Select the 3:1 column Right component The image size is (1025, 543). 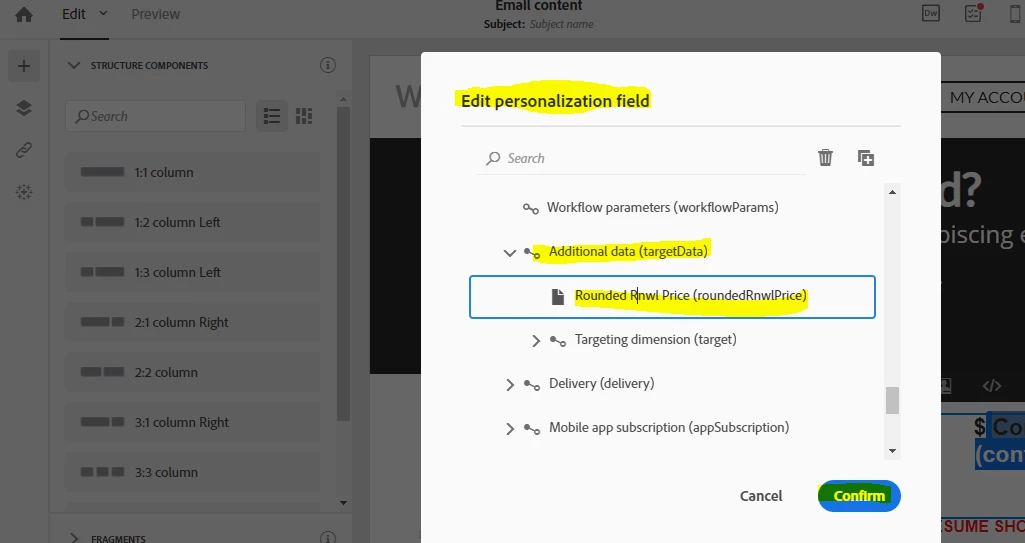[x=193, y=422]
